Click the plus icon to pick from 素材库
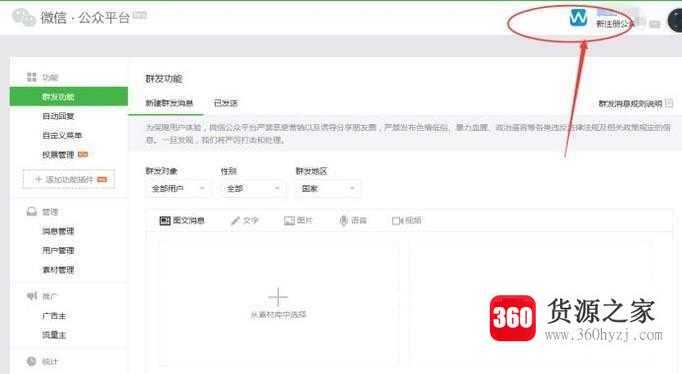The width and height of the screenshot is (682, 374). pos(278,297)
